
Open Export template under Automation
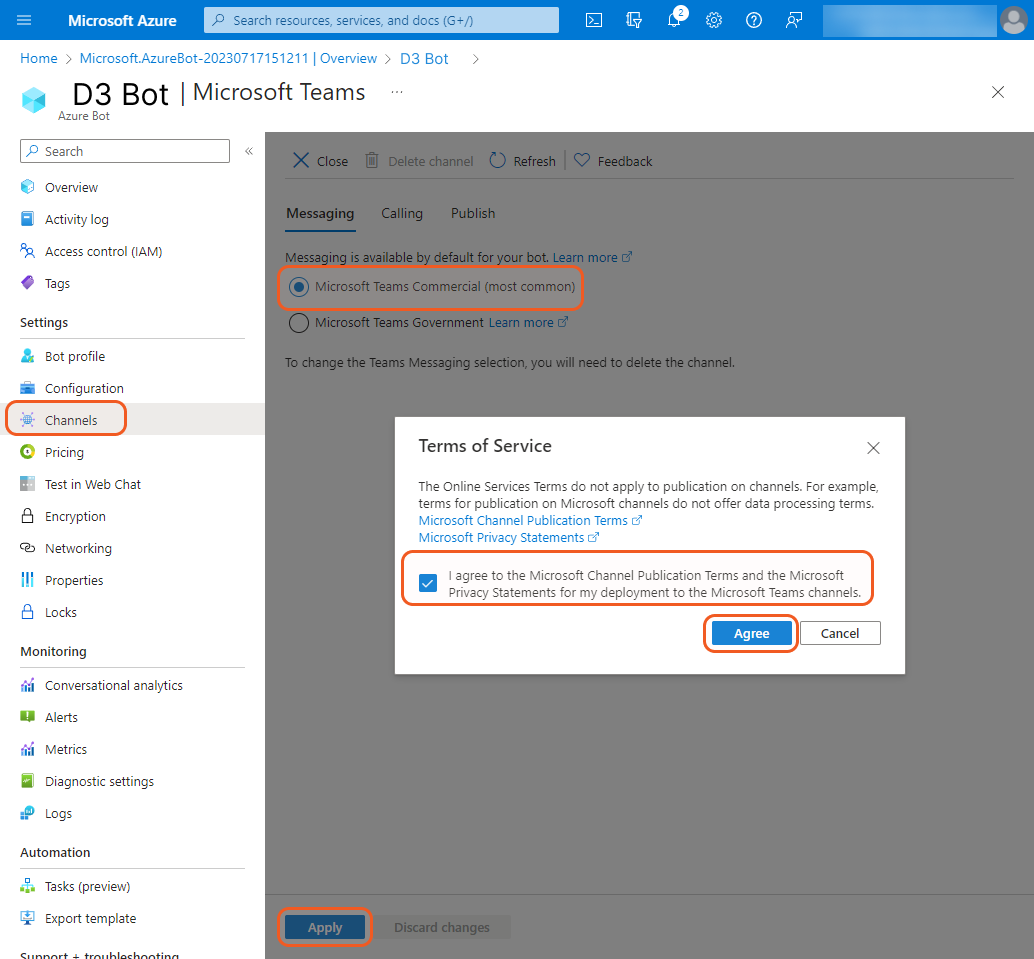90,918
